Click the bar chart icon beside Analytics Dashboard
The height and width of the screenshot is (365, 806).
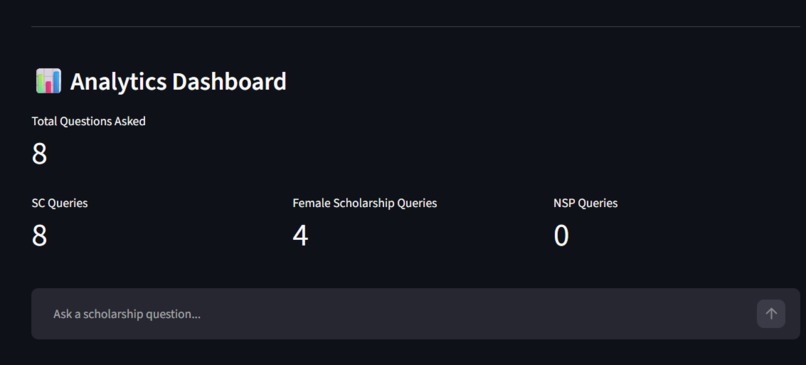pos(49,81)
